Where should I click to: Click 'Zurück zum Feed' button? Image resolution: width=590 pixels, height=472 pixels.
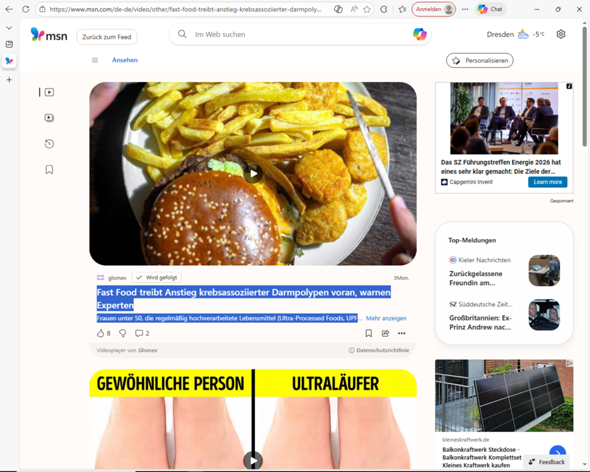click(107, 37)
